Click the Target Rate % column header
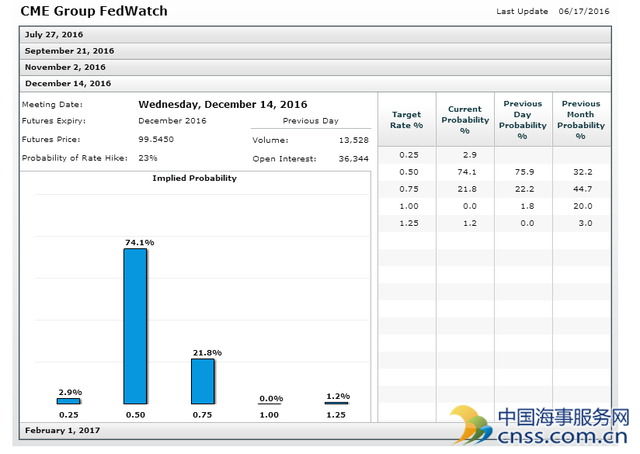Viewport: 640px width, 454px height. coord(407,120)
